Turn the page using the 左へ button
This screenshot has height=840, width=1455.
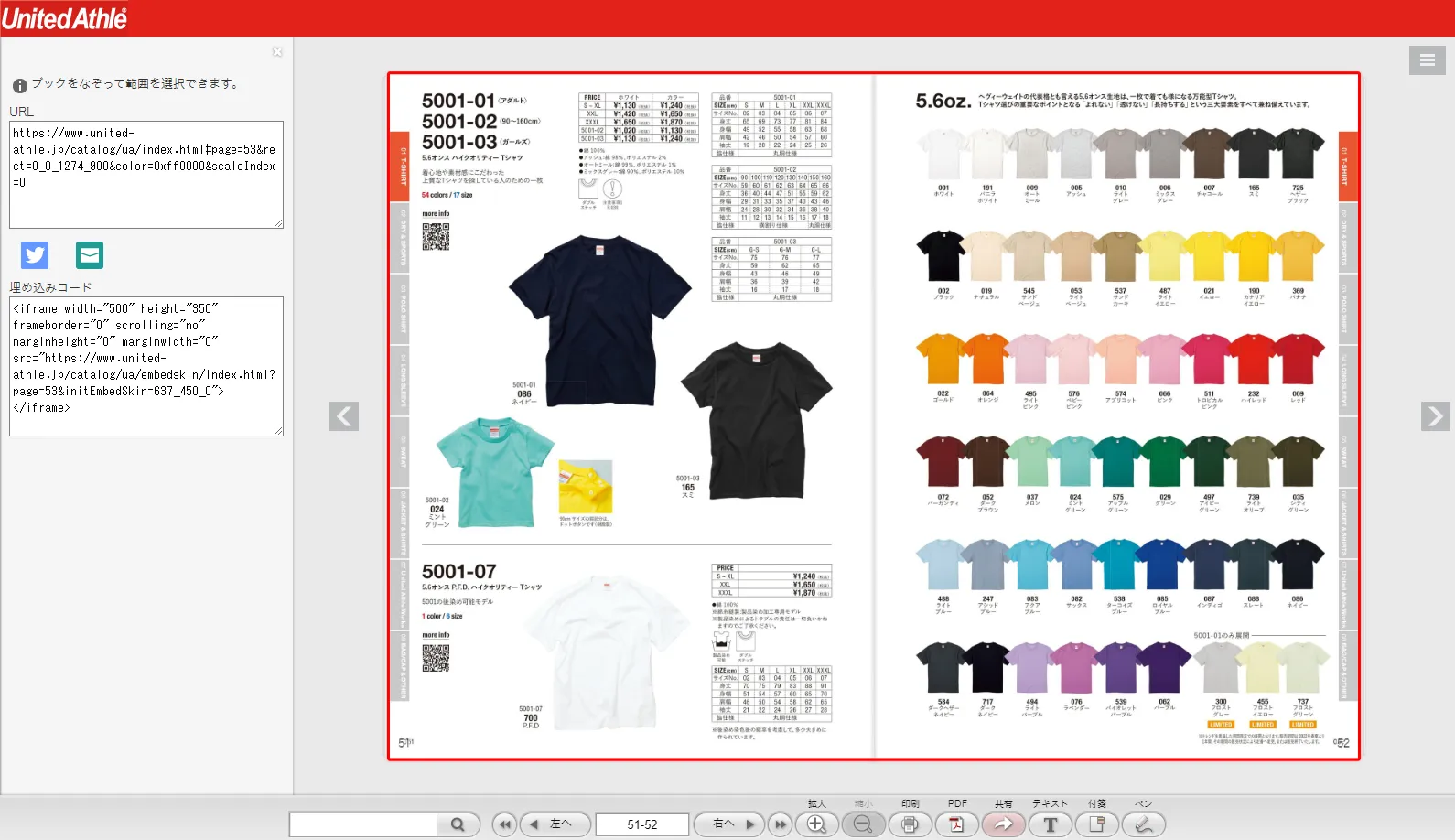(555, 824)
